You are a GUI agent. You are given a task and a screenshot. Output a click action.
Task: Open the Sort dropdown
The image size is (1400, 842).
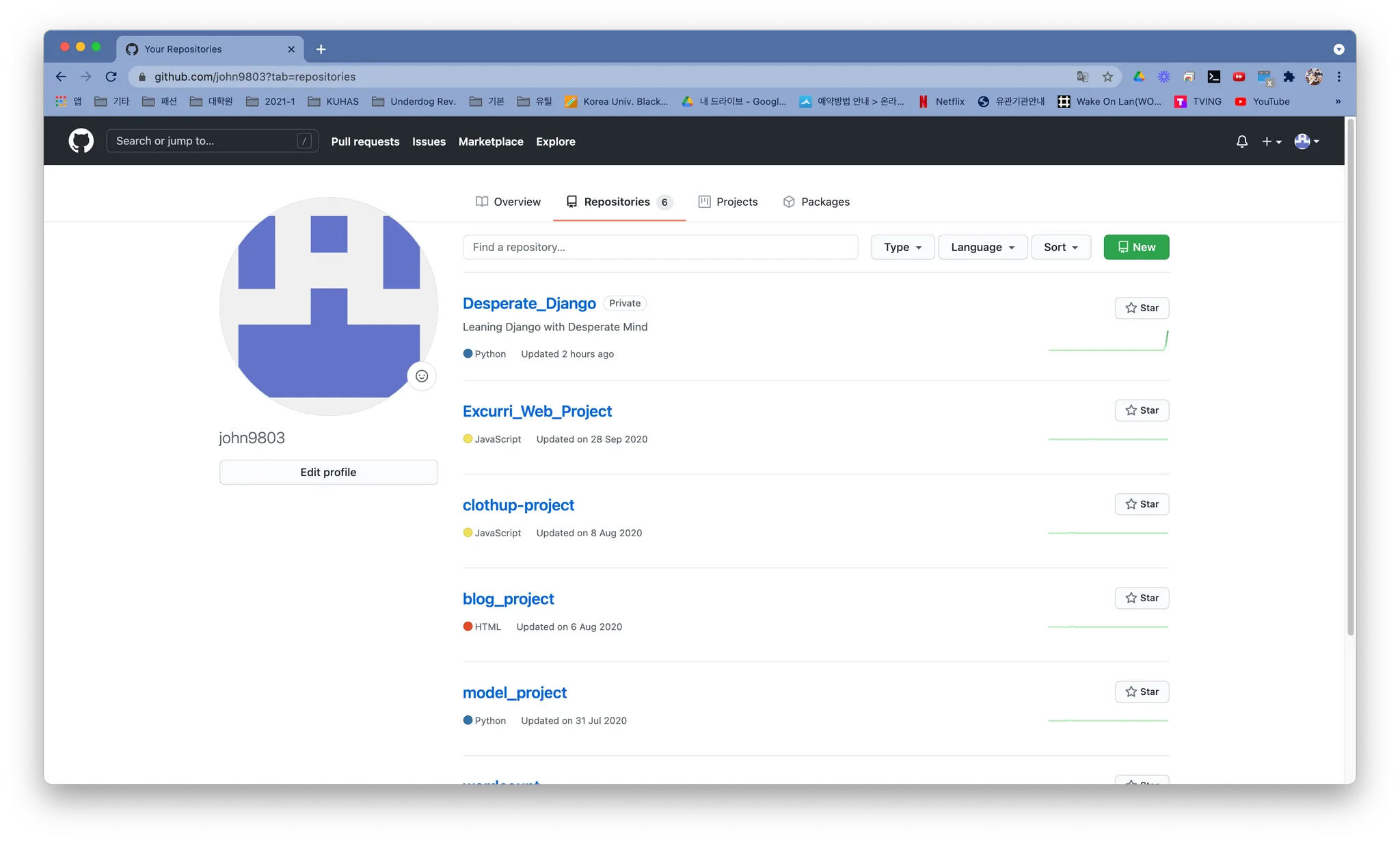pyautogui.click(x=1061, y=247)
